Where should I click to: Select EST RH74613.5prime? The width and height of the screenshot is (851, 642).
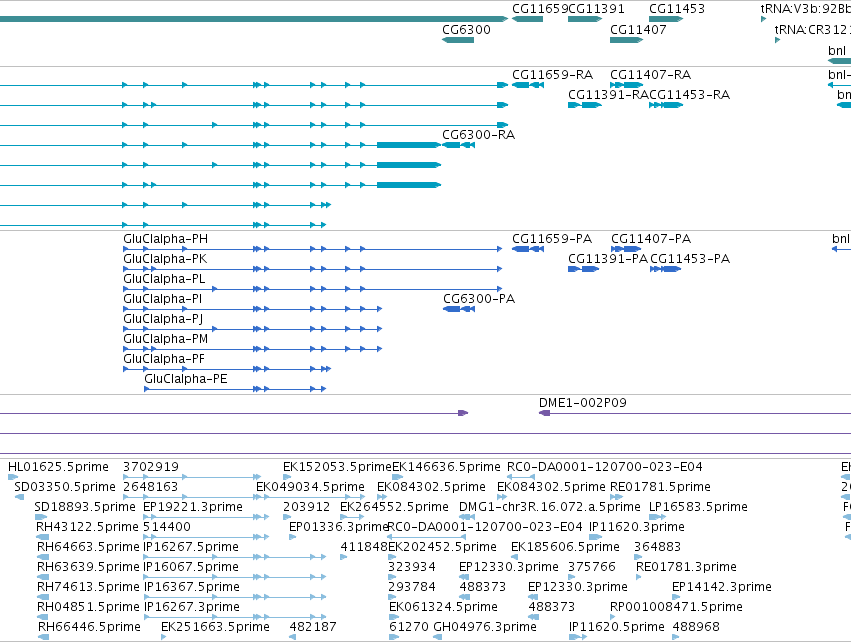pos(88,587)
